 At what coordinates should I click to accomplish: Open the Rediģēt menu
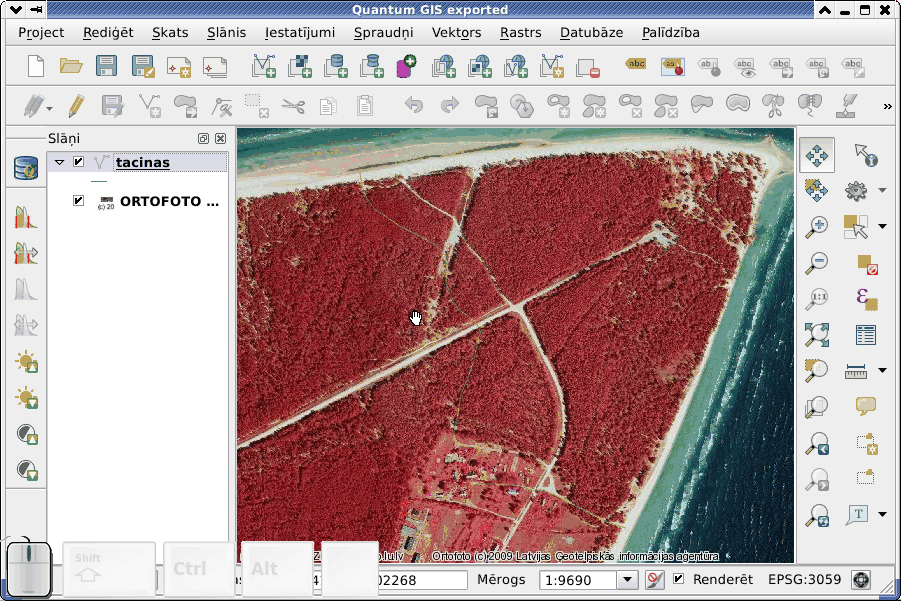coord(108,33)
